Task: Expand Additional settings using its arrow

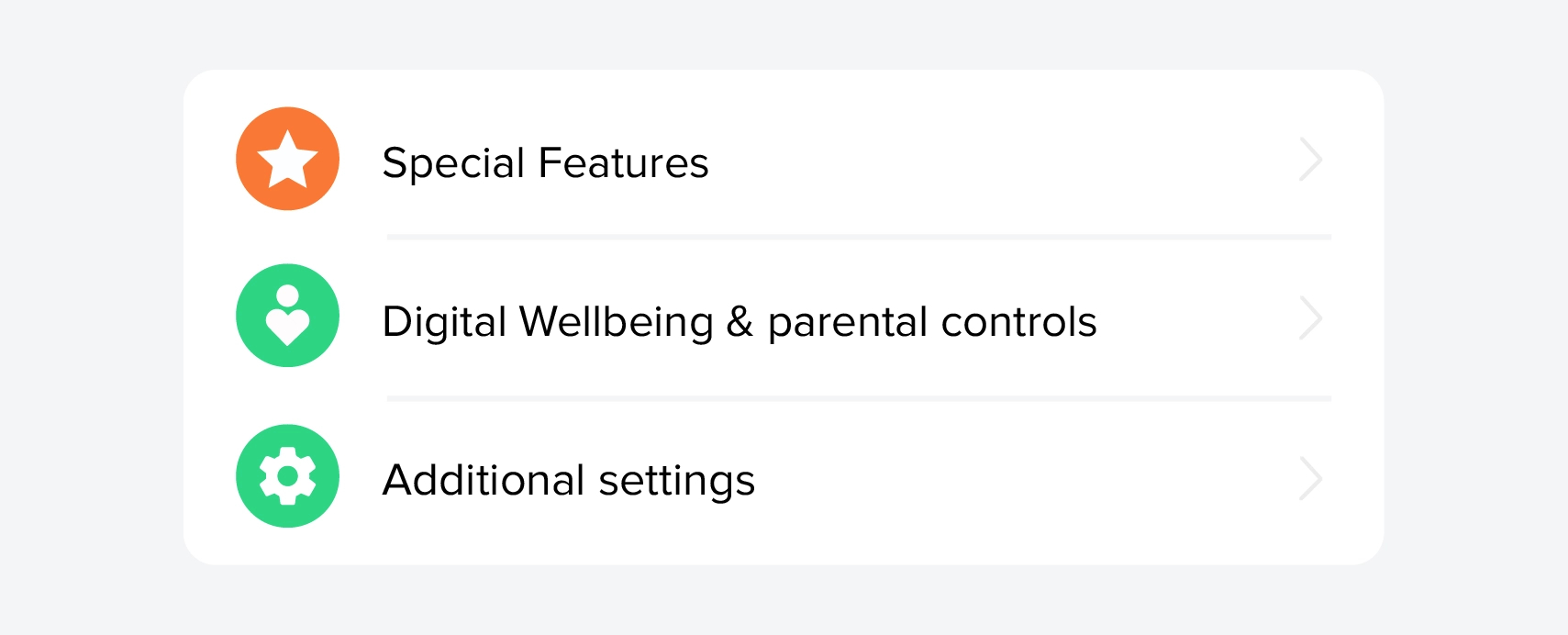Action: click(x=1311, y=478)
